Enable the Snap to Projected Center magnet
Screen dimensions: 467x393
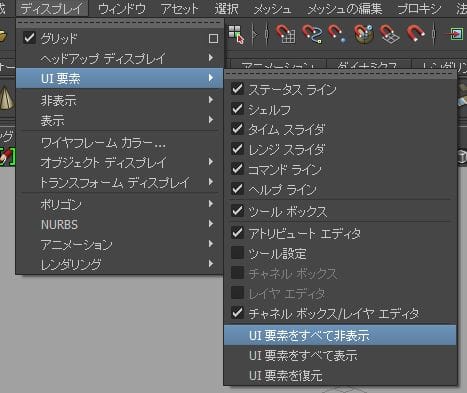tap(363, 34)
